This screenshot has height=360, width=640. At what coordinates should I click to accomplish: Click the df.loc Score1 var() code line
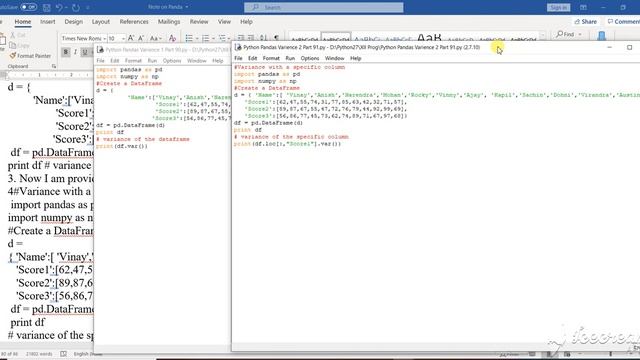pos(287,144)
